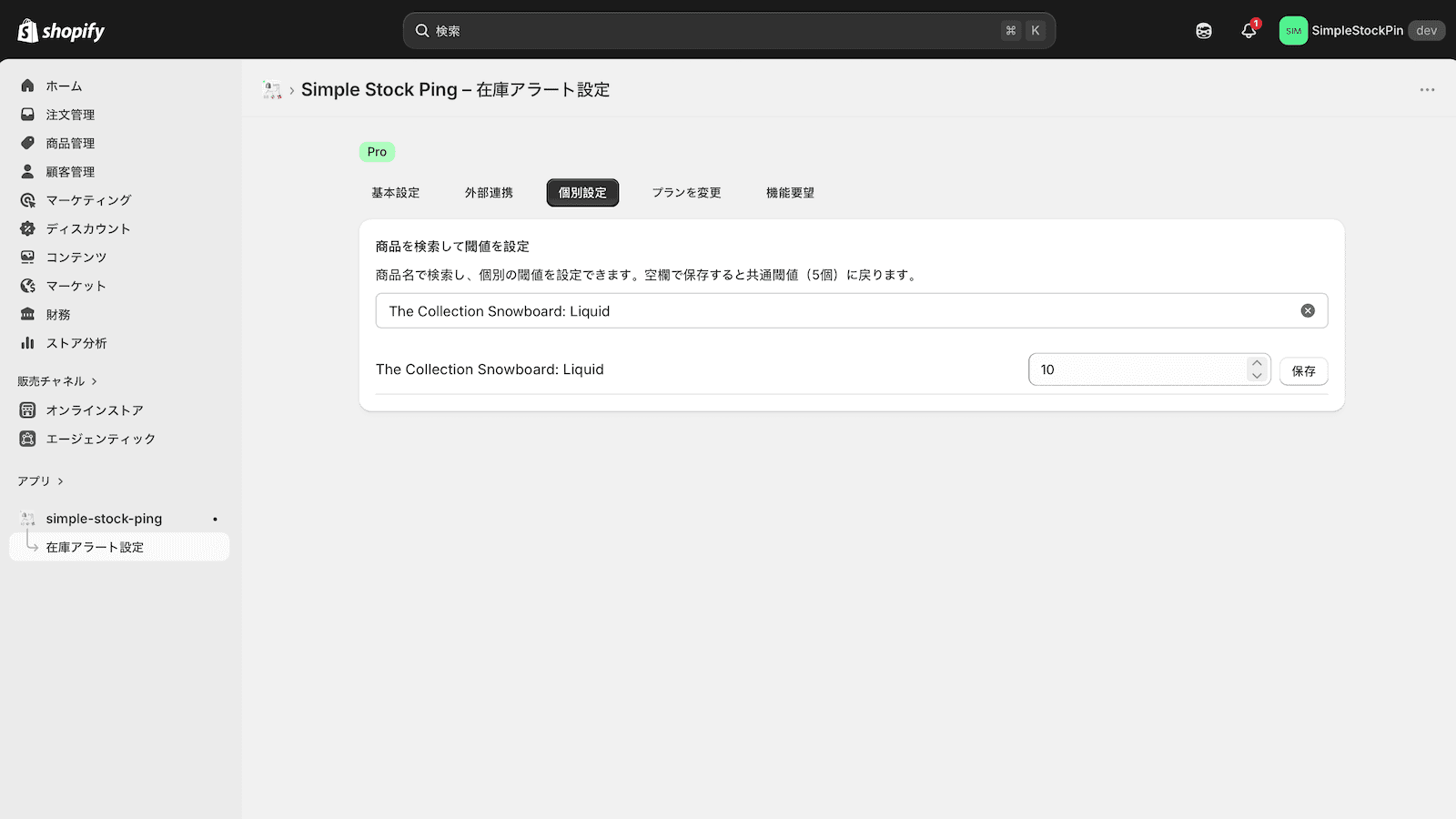Open SimpleStockPin account dropdown
The image size is (1456, 819).
click(1362, 31)
